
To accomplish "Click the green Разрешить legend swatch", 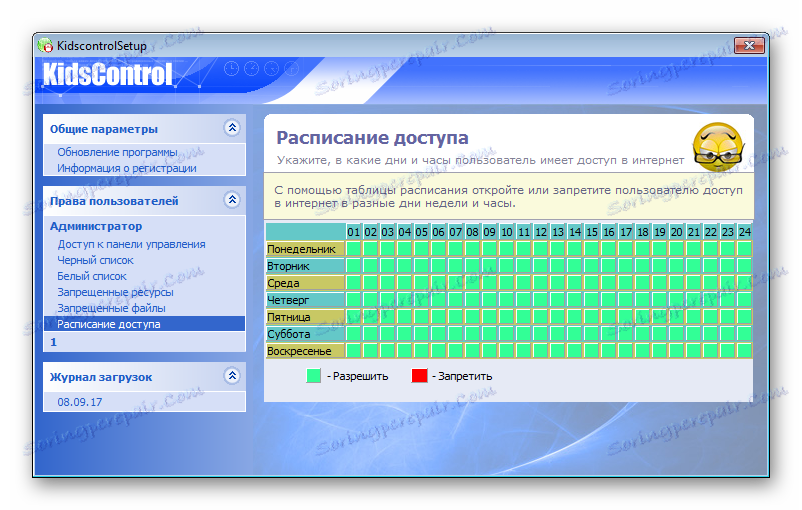I will [313, 375].
